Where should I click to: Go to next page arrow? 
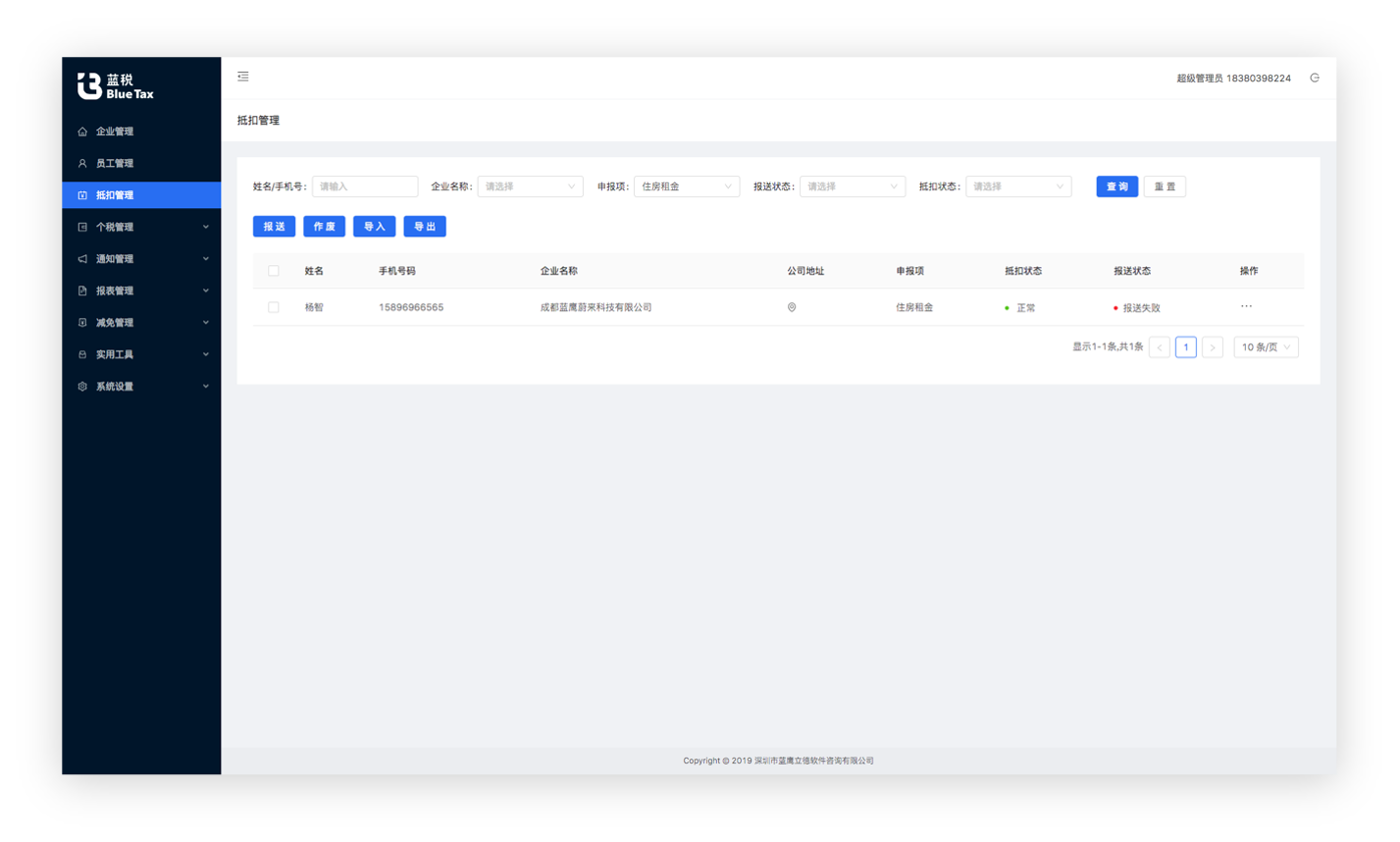[x=1213, y=347]
